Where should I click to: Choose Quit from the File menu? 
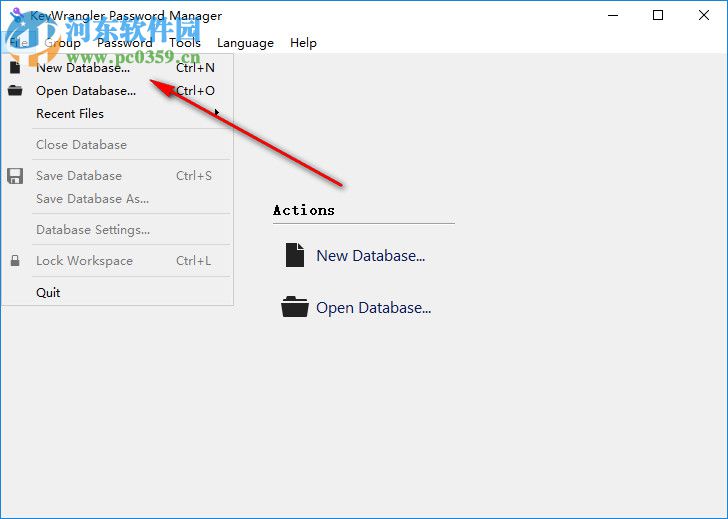point(117,292)
